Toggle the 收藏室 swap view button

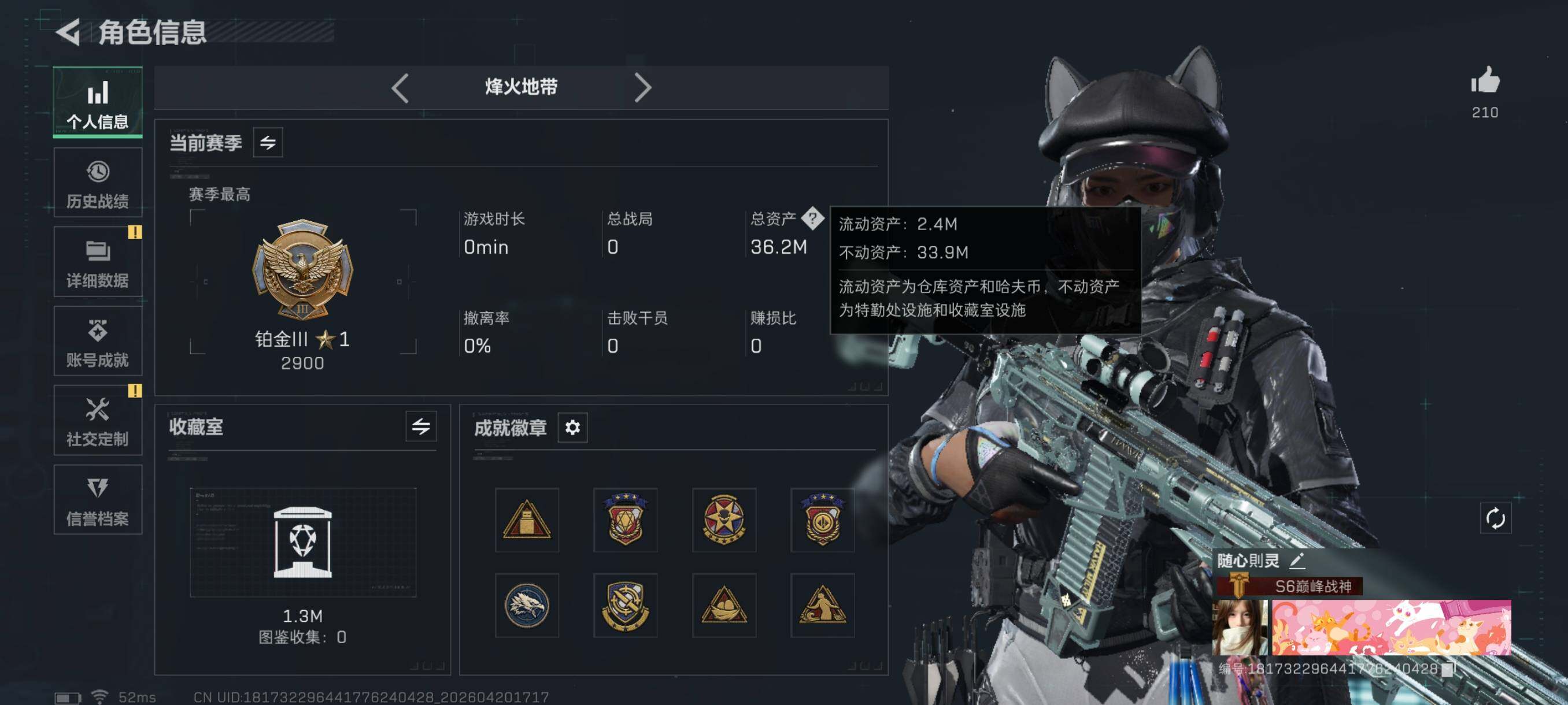421,426
